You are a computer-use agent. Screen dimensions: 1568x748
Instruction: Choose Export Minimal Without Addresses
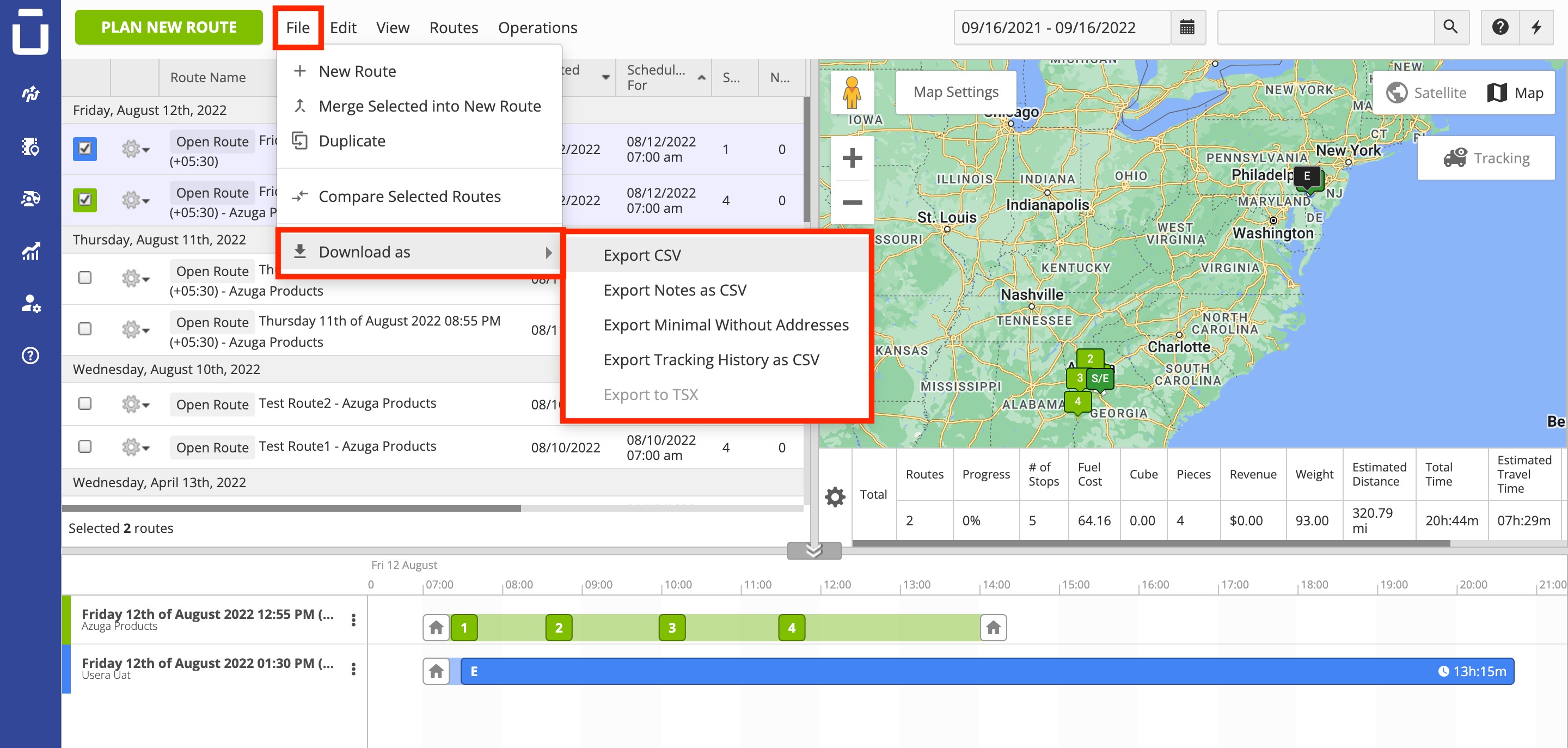tap(717, 325)
